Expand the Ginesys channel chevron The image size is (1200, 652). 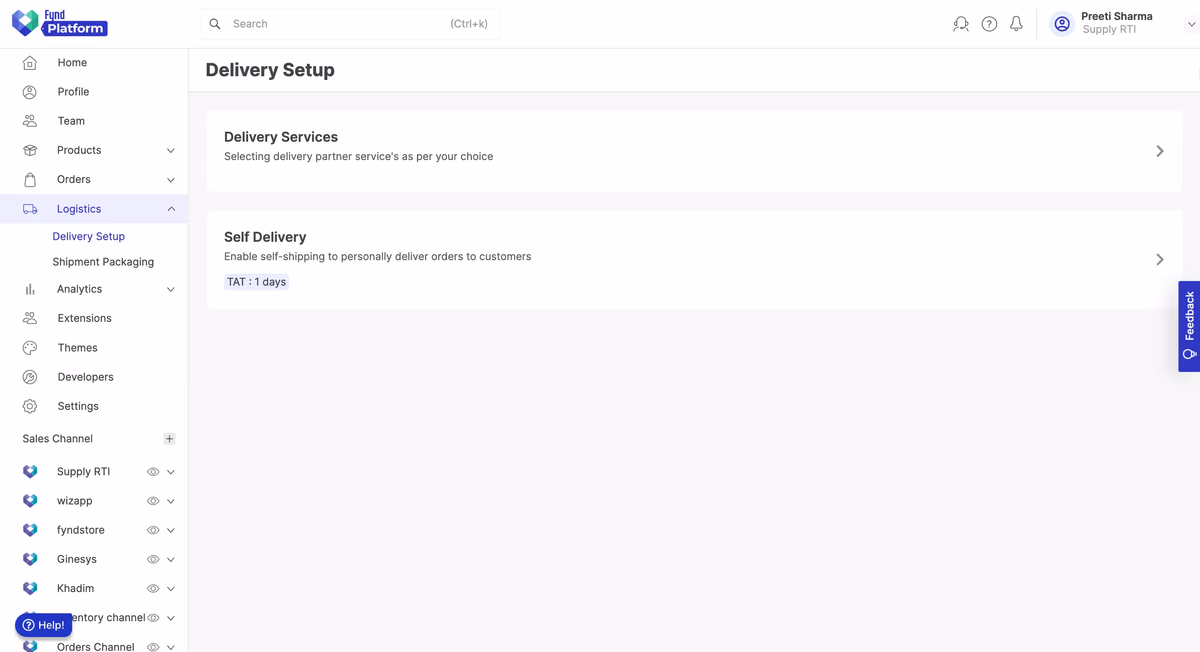(x=171, y=560)
